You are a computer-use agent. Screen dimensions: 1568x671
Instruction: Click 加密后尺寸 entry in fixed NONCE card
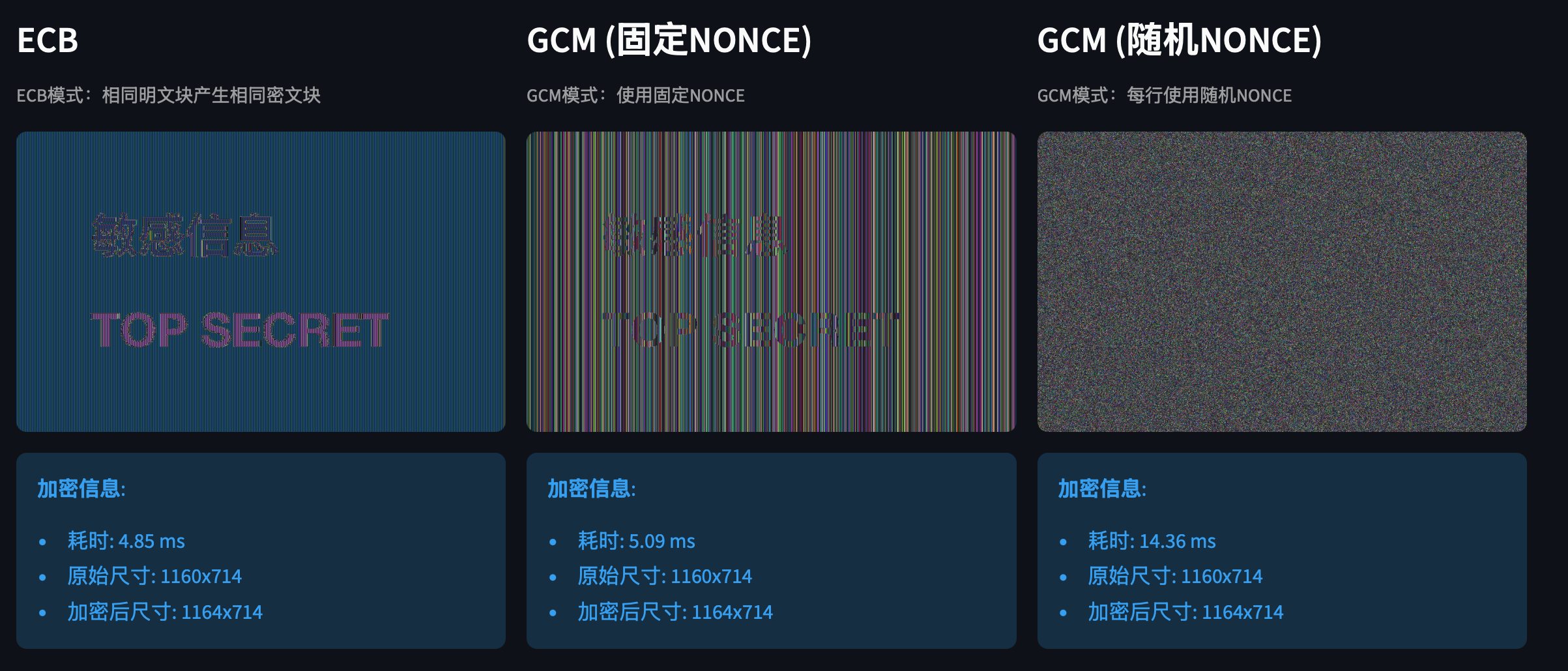pos(675,612)
